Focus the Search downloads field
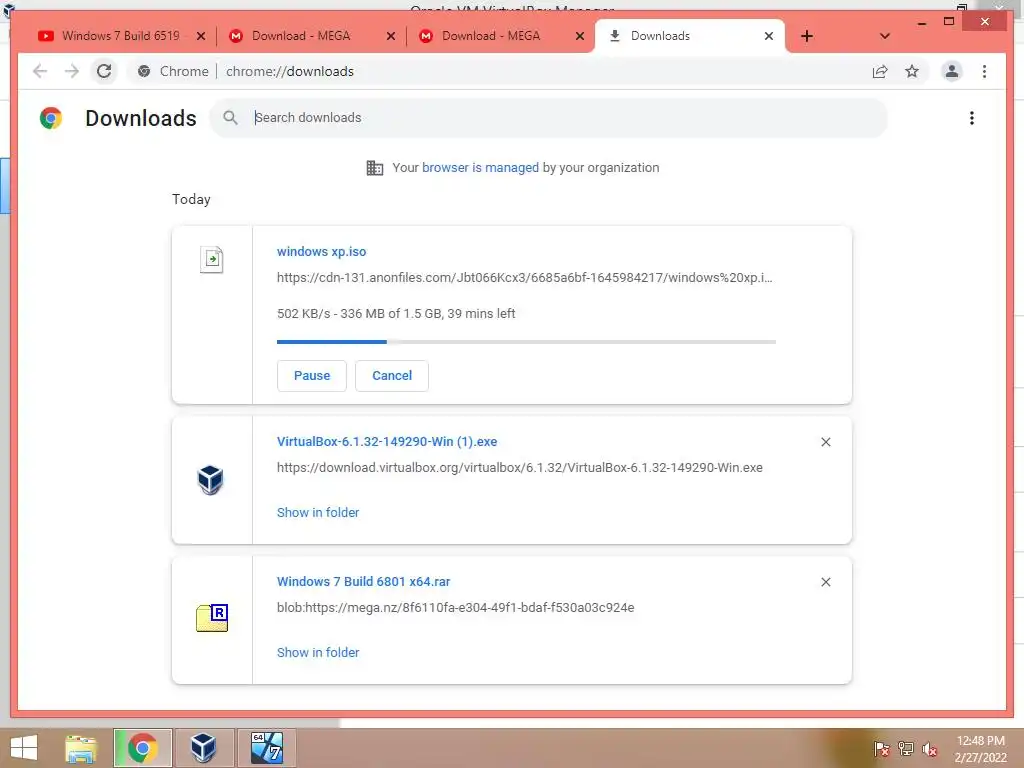1024x768 pixels. click(549, 118)
